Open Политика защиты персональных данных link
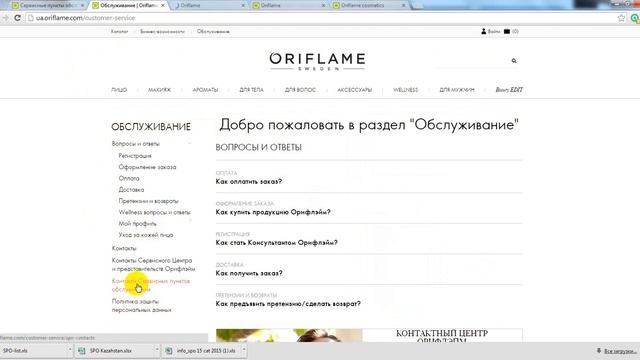Image resolution: width=640 pixels, height=360 pixels. click(141, 306)
